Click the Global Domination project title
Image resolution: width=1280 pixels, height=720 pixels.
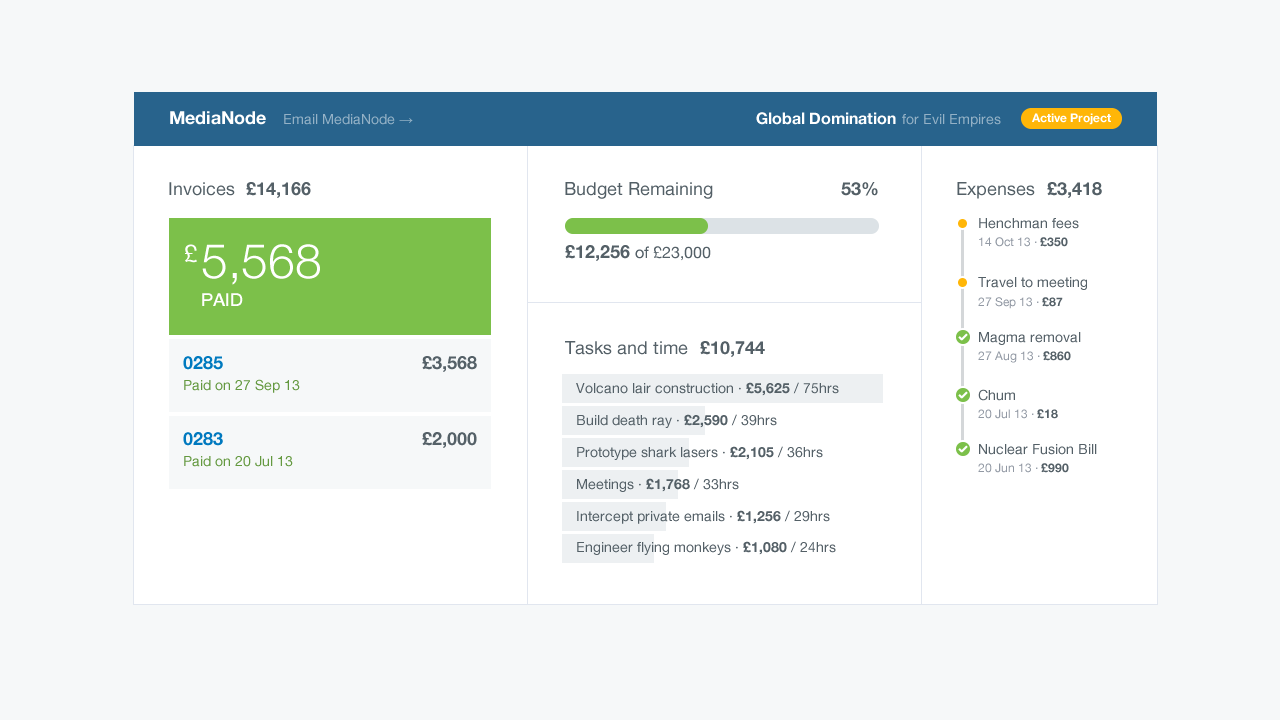pyautogui.click(x=825, y=119)
